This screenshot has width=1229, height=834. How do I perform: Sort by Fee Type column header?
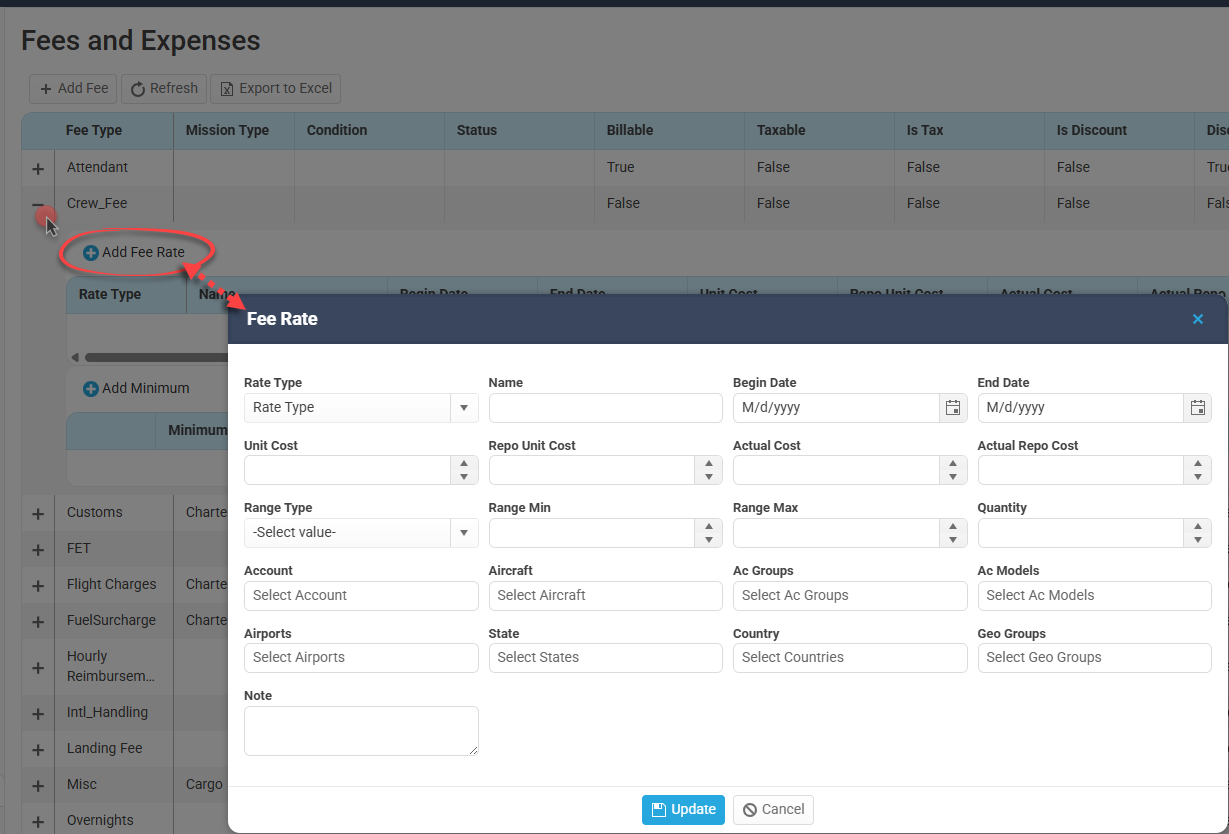tap(94, 131)
